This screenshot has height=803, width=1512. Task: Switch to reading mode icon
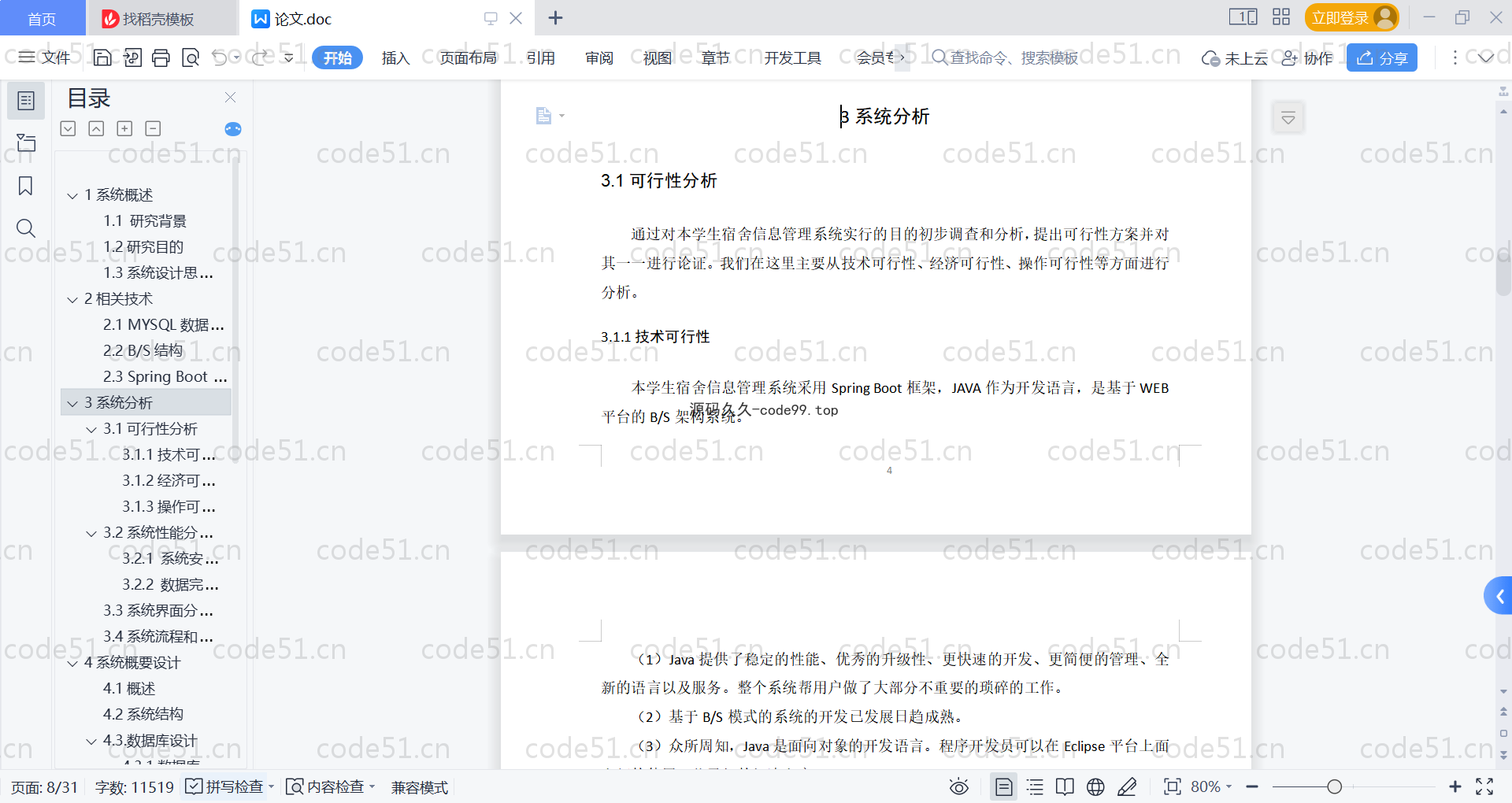point(1065,786)
